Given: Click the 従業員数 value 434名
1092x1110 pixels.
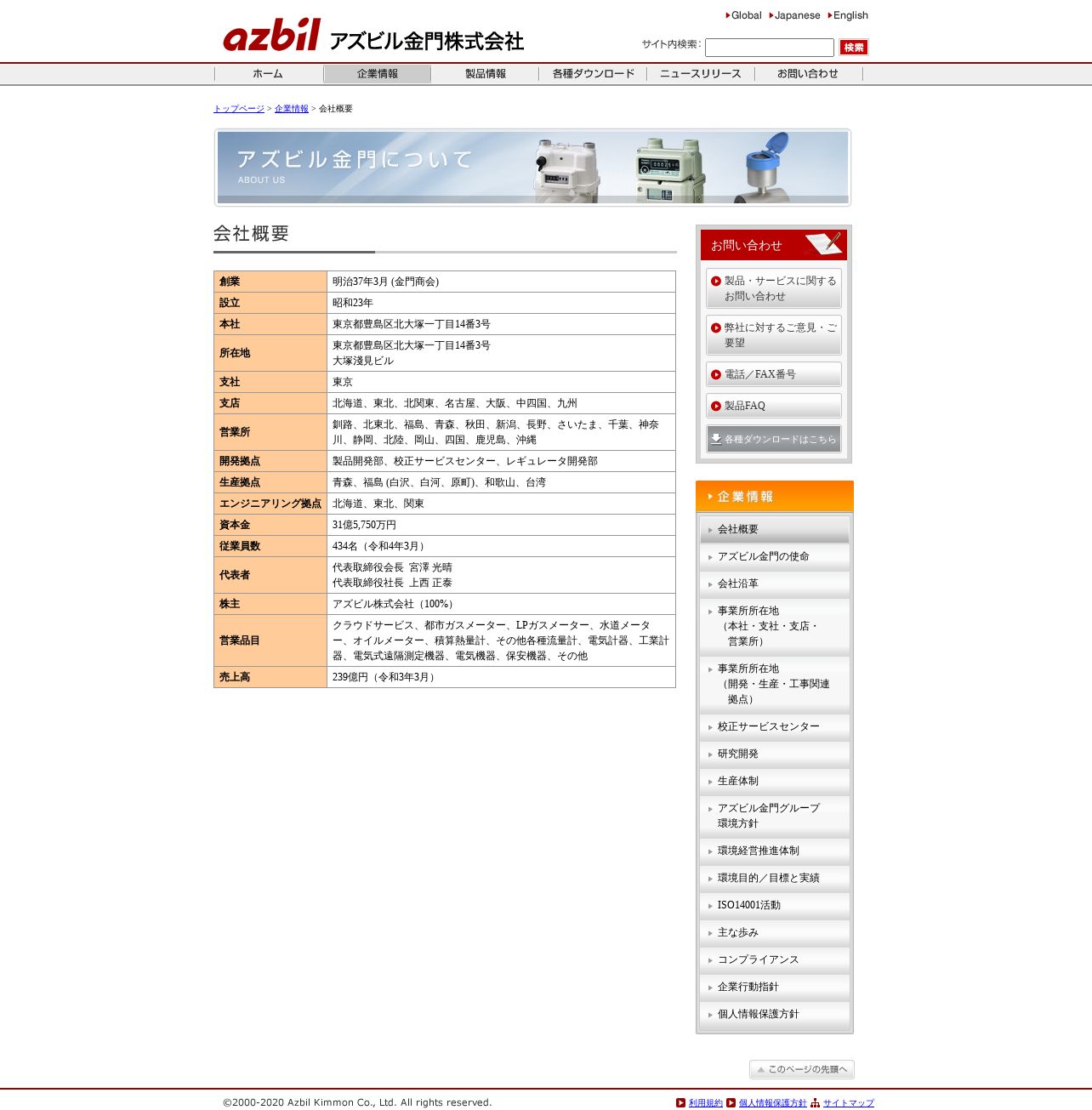Looking at the screenshot, I should click(380, 546).
